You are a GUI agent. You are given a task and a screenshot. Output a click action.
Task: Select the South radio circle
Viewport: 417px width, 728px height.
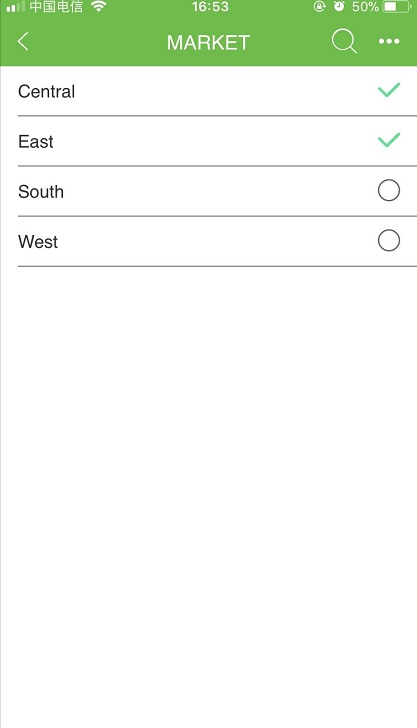pos(389,190)
